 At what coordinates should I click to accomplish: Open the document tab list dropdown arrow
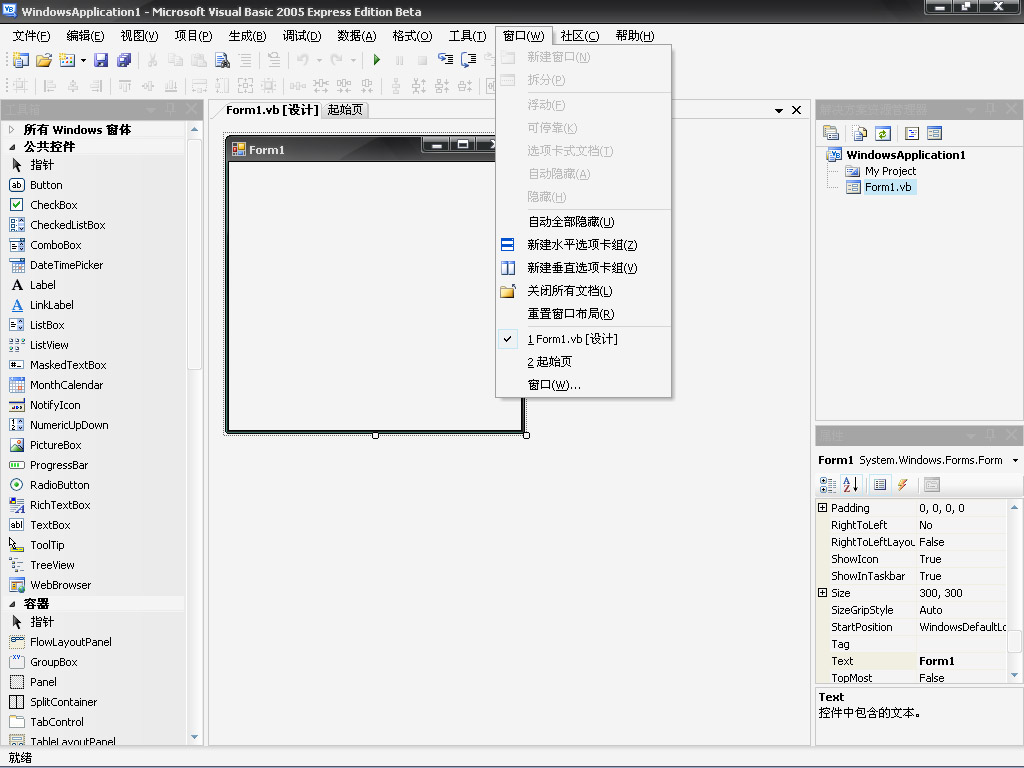coord(778,110)
